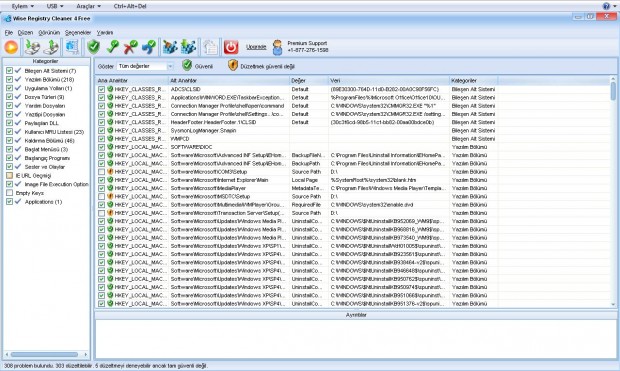The image size is (620, 371).
Task: Select the 'Software\Microsoft\Internet Explorer\Main' row
Action: click(353, 180)
